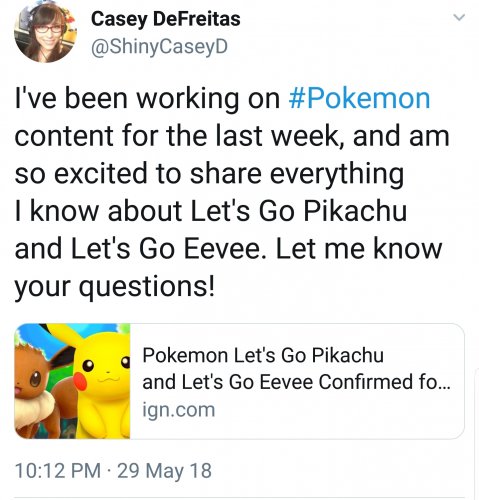Click the "content for the last week" line

[232, 136]
